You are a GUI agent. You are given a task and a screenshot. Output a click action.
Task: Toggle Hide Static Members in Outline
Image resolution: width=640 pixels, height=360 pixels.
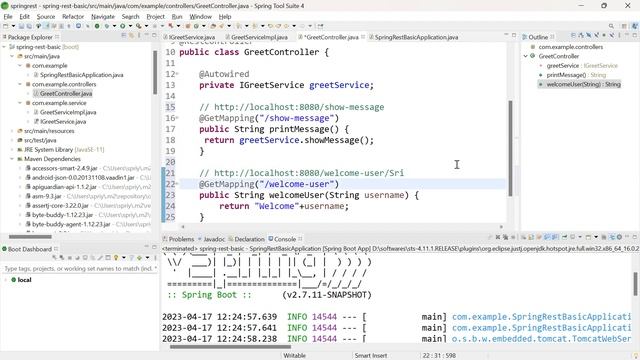coord(596,36)
